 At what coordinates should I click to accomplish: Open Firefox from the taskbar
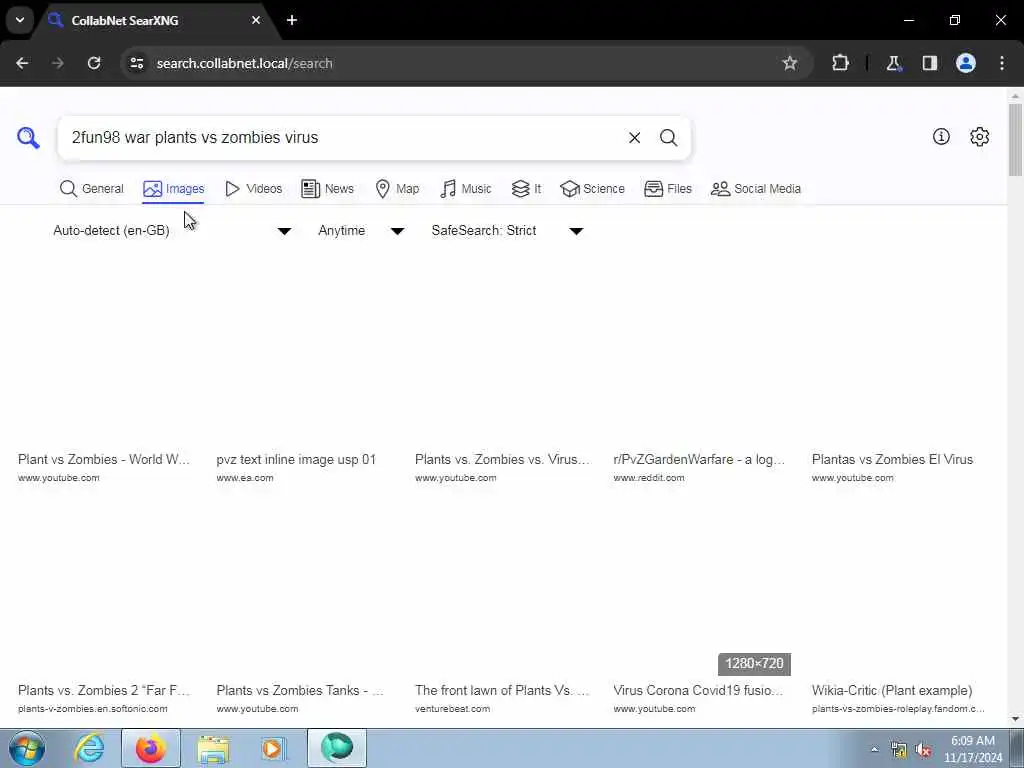coord(150,748)
